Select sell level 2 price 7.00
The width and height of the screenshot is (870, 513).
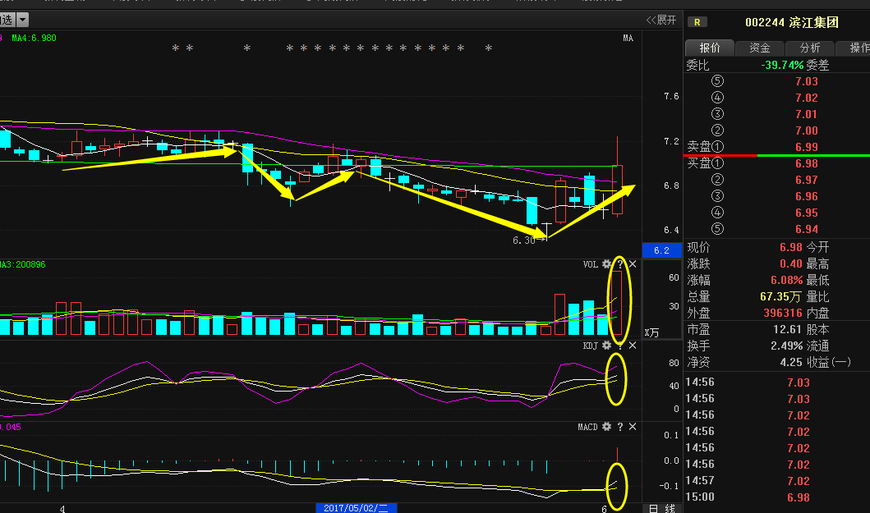(806, 131)
